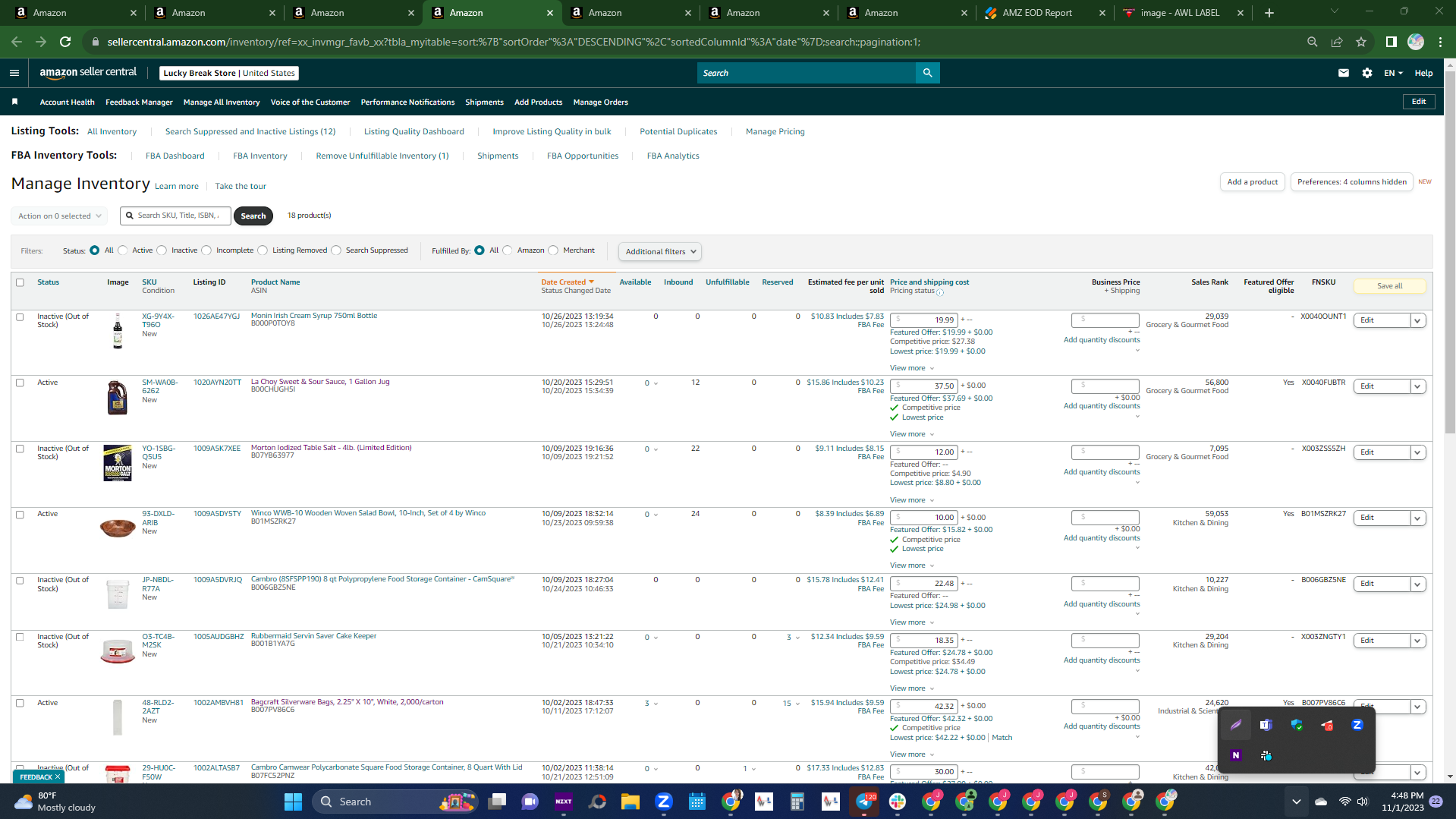
Task: Click the Amazon Seller Central logo
Action: pyautogui.click(x=88, y=73)
